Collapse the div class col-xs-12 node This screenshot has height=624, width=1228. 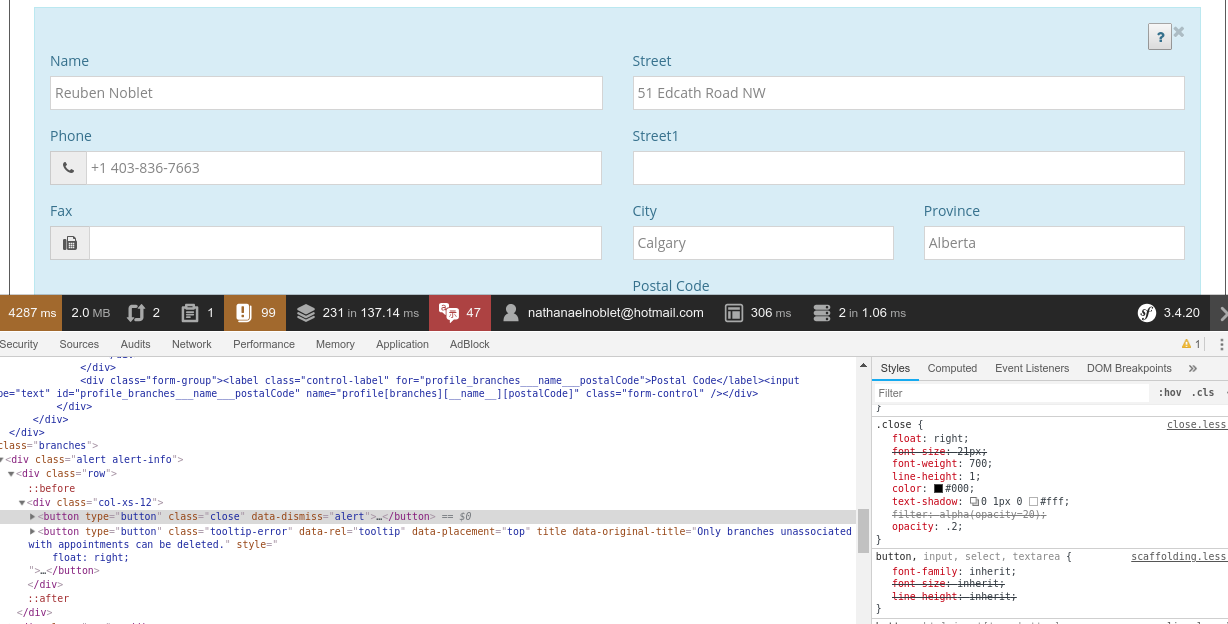pos(22,502)
